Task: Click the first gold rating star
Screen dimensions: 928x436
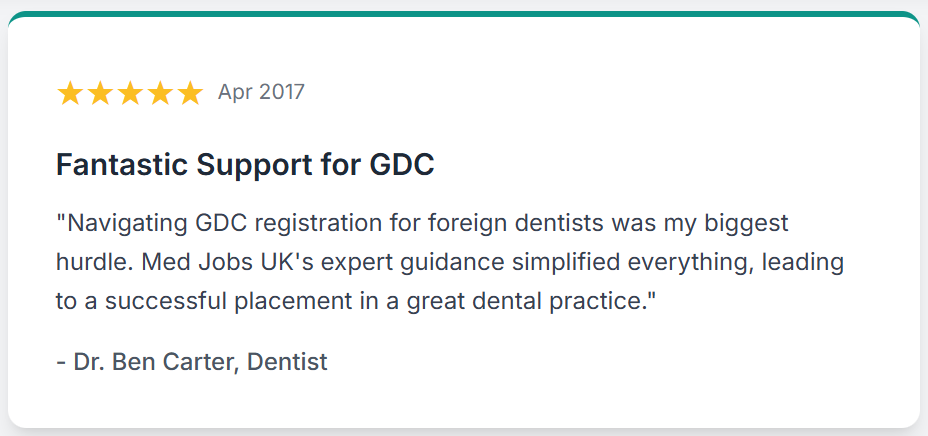Action: point(70,94)
